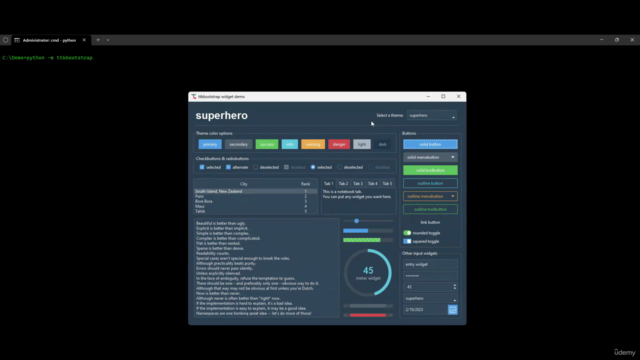Select 'South Island, New Zealand' row
The width and height of the screenshot is (640, 360).
[x=256, y=191]
